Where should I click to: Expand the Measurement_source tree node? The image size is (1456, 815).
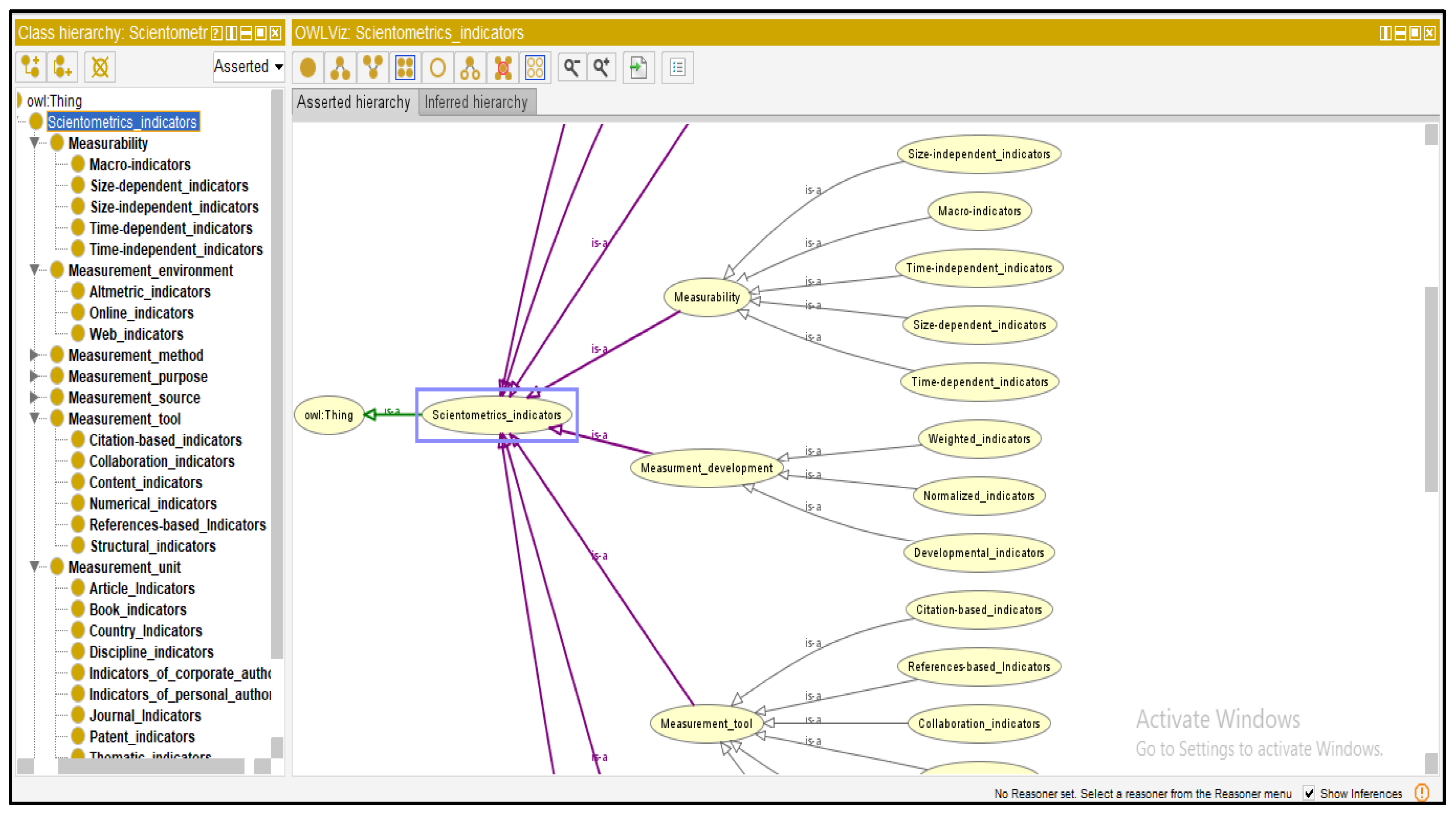click(x=34, y=397)
